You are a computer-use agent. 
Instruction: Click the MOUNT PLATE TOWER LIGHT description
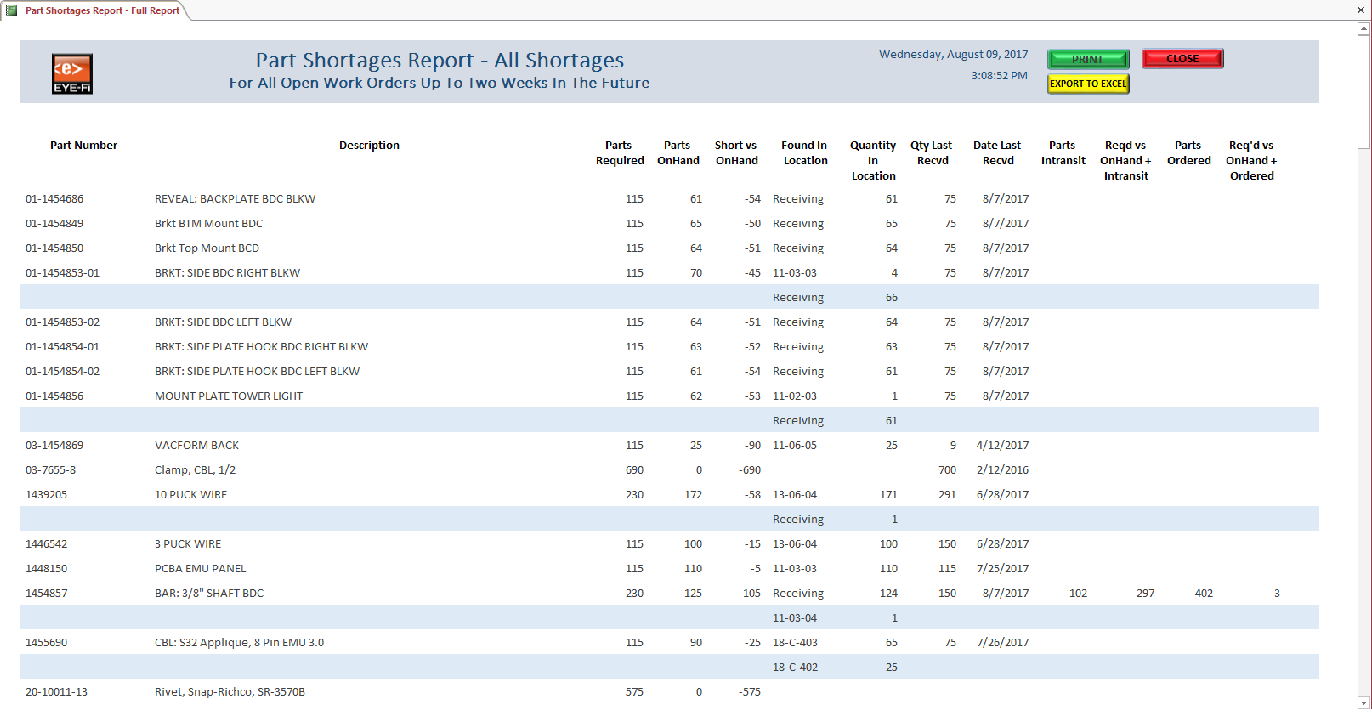pyautogui.click(x=229, y=397)
